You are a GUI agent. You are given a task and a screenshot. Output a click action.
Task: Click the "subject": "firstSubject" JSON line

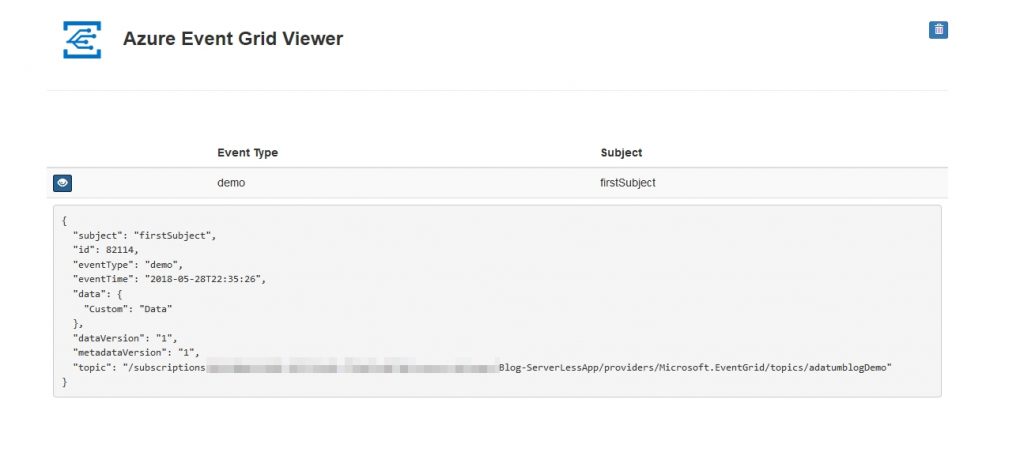144,236
